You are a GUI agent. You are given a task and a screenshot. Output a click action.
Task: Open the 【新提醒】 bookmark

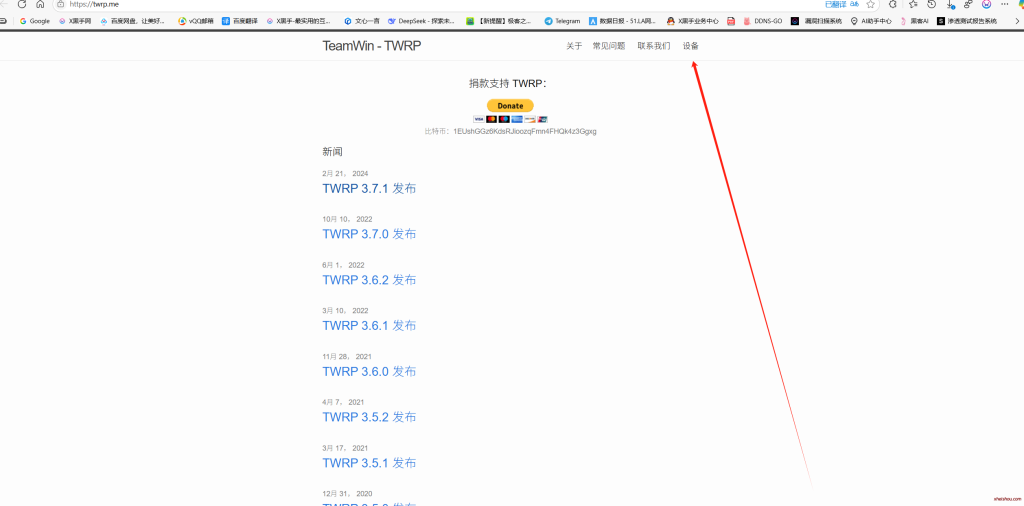[x=499, y=21]
